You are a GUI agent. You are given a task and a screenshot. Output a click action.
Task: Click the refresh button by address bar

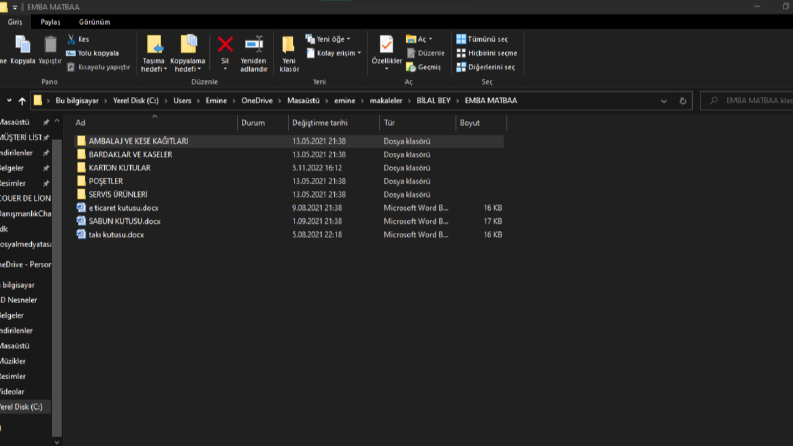(x=683, y=101)
